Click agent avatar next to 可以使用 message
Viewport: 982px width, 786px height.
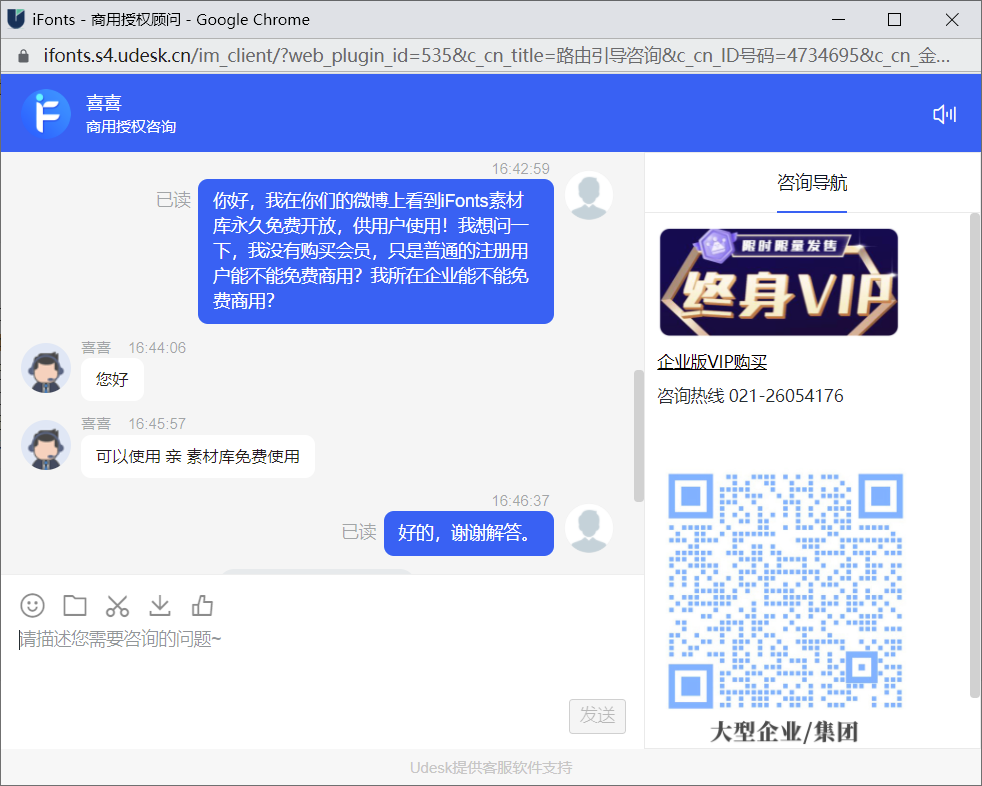coord(46,445)
